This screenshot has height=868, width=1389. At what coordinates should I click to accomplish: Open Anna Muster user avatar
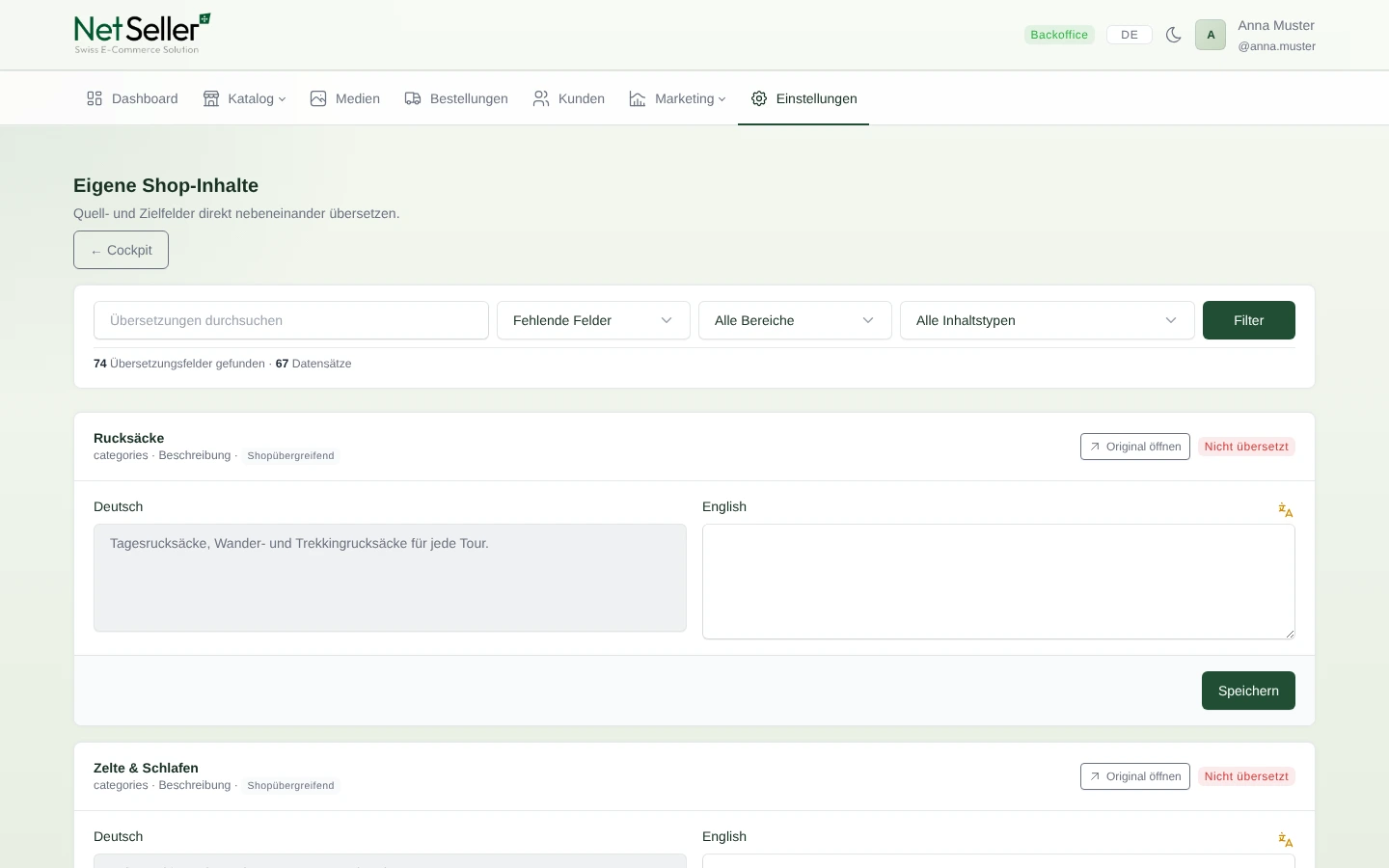[x=1211, y=35]
